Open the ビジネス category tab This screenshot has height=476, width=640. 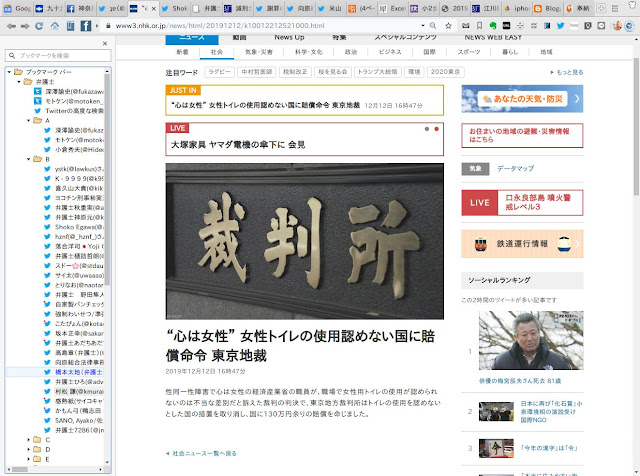(390, 52)
